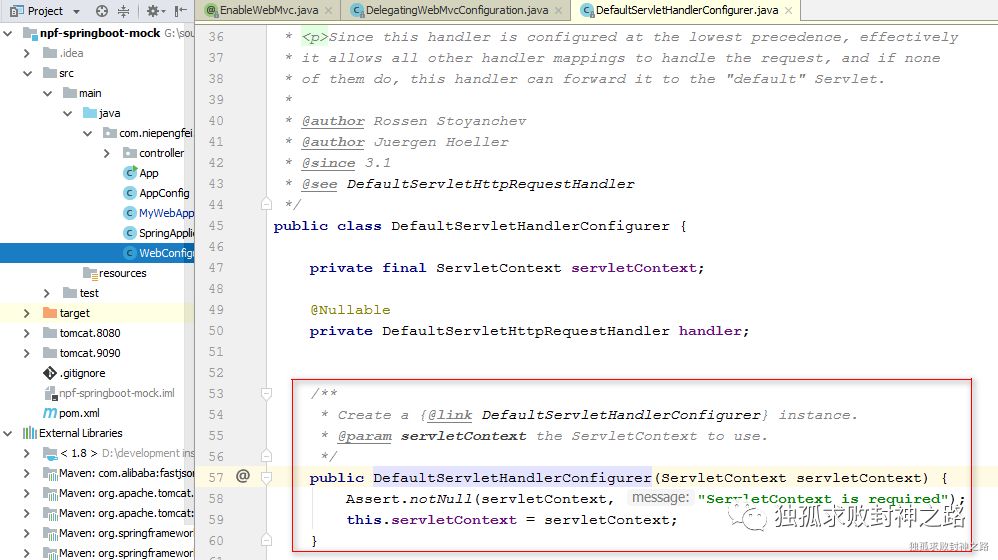
Task: Switch to DelegatingWebMvcConfiguration.java tab
Action: coord(457,10)
